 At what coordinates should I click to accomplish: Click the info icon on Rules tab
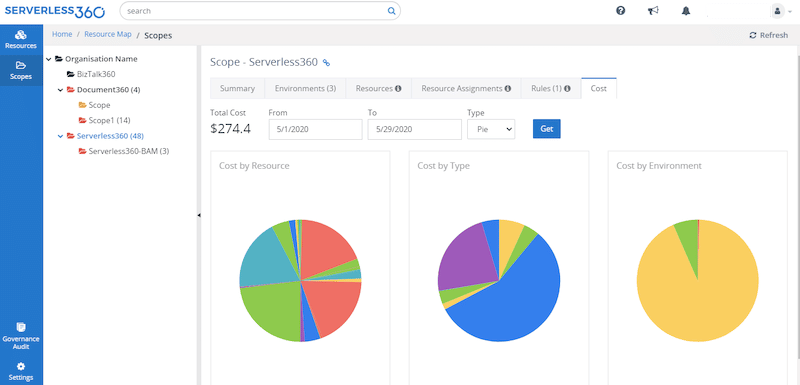(x=567, y=88)
